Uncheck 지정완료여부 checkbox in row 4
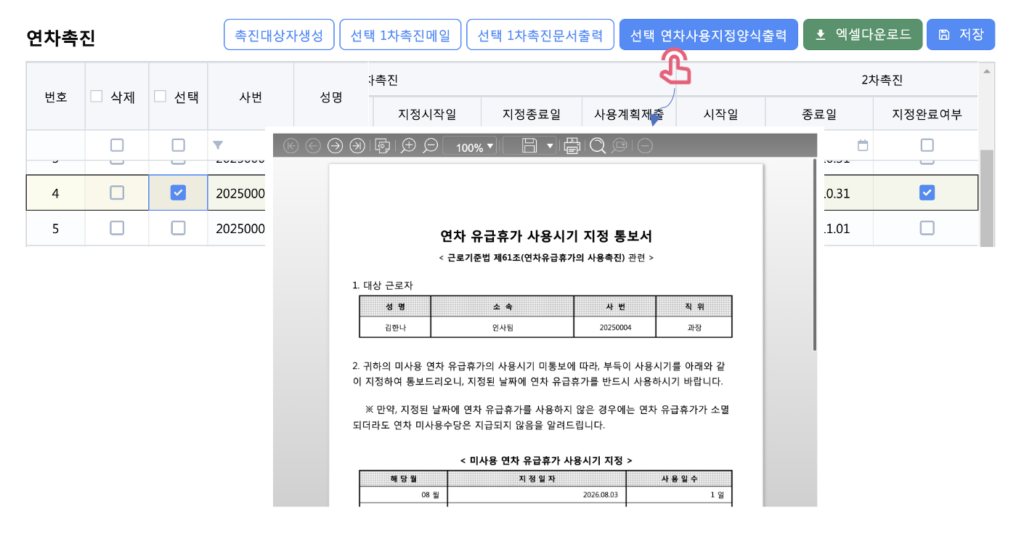The width and height of the screenshot is (1024, 536). coord(927,192)
